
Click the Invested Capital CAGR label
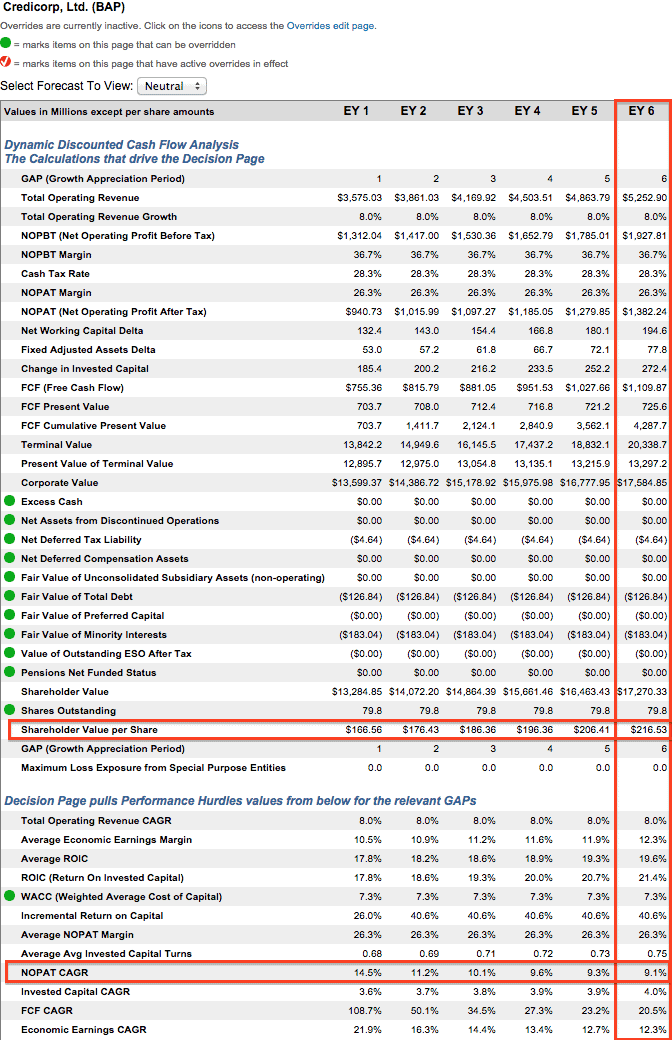76,992
